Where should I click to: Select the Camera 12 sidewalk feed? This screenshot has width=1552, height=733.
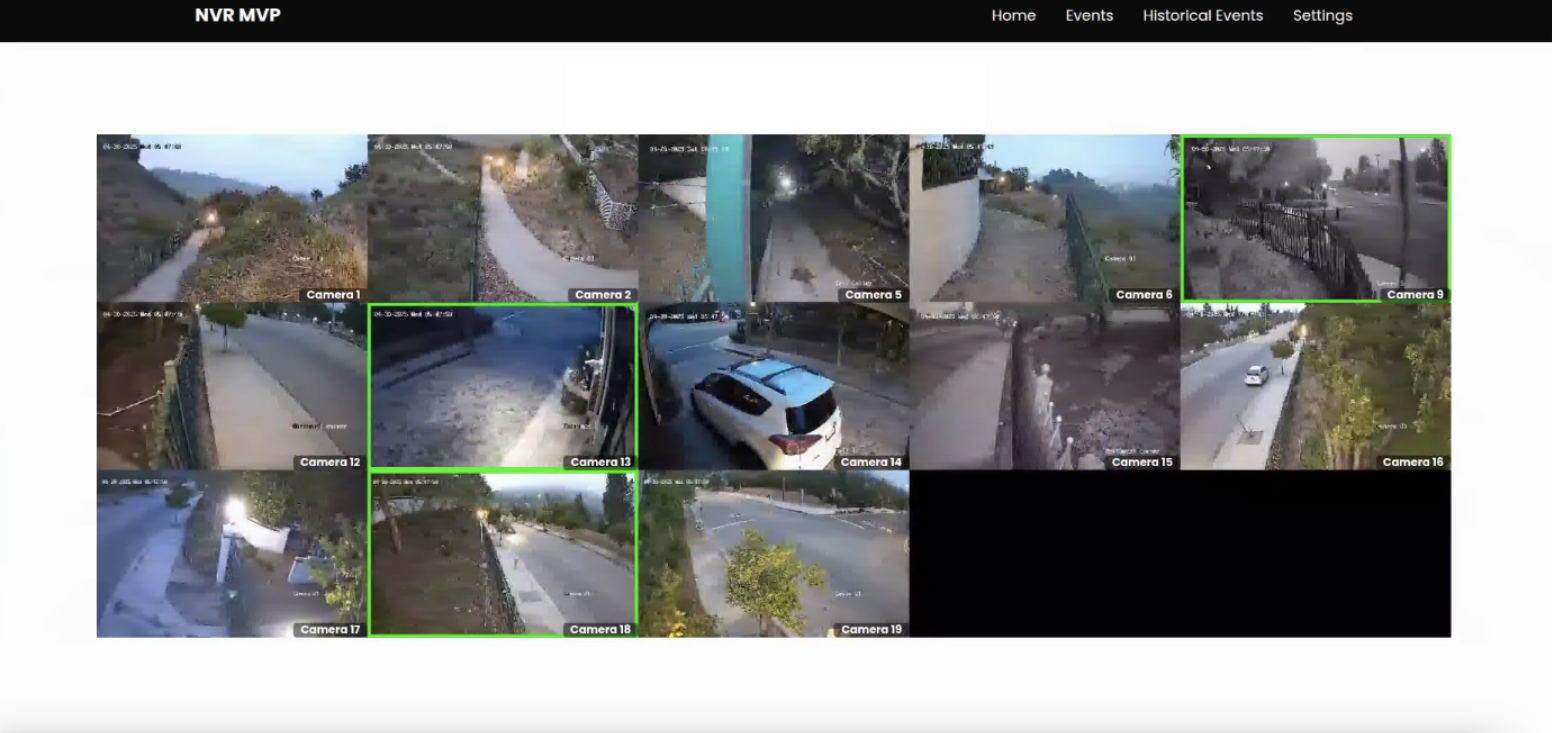[x=232, y=386]
